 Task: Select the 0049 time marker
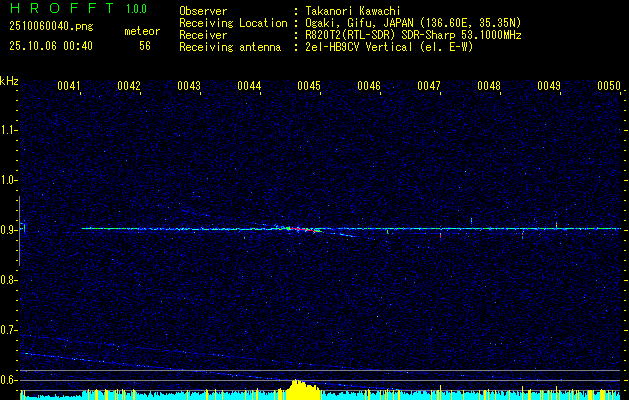(x=549, y=87)
